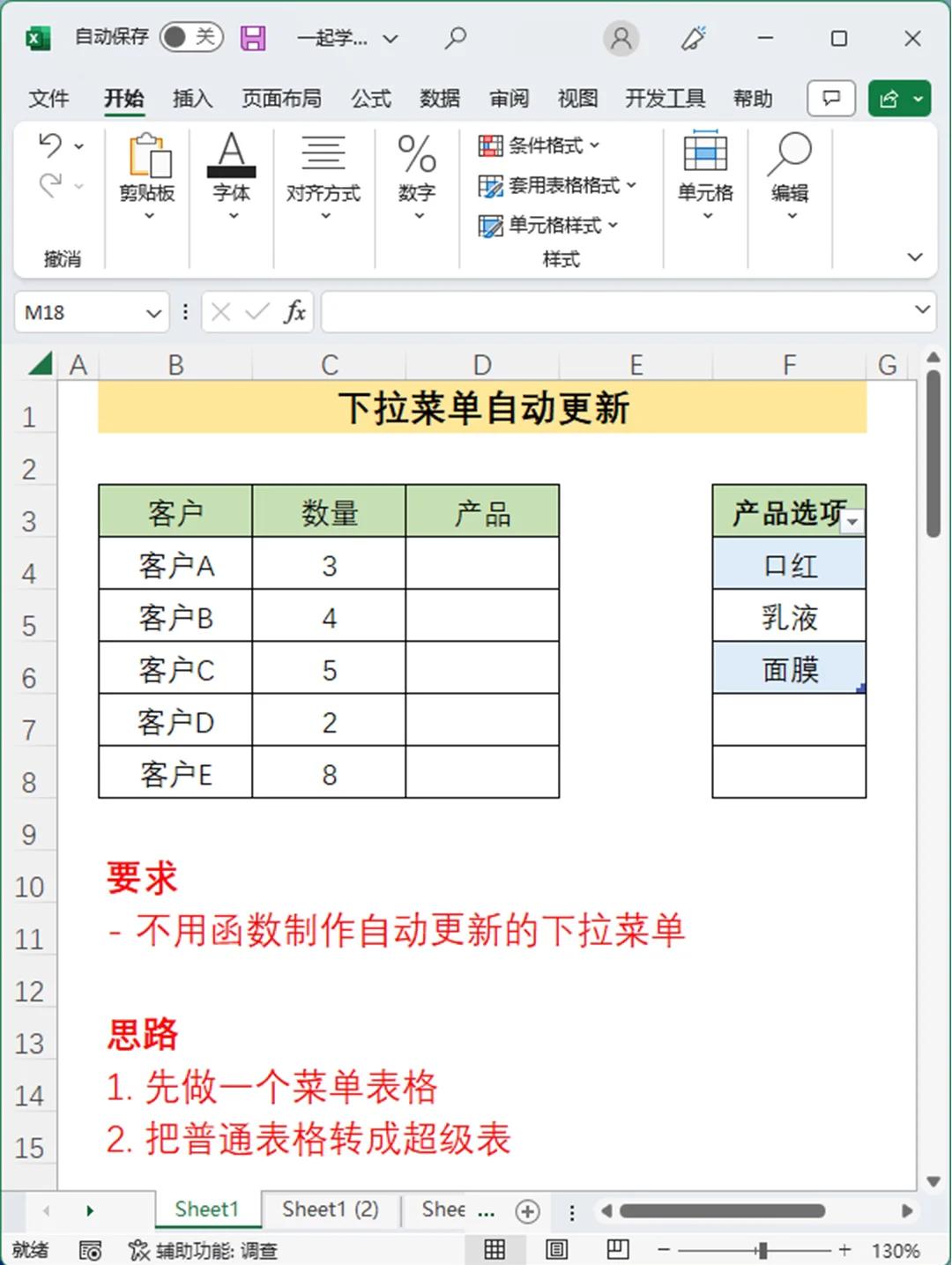
Task: Switch to the 视图 tab
Action: (578, 98)
